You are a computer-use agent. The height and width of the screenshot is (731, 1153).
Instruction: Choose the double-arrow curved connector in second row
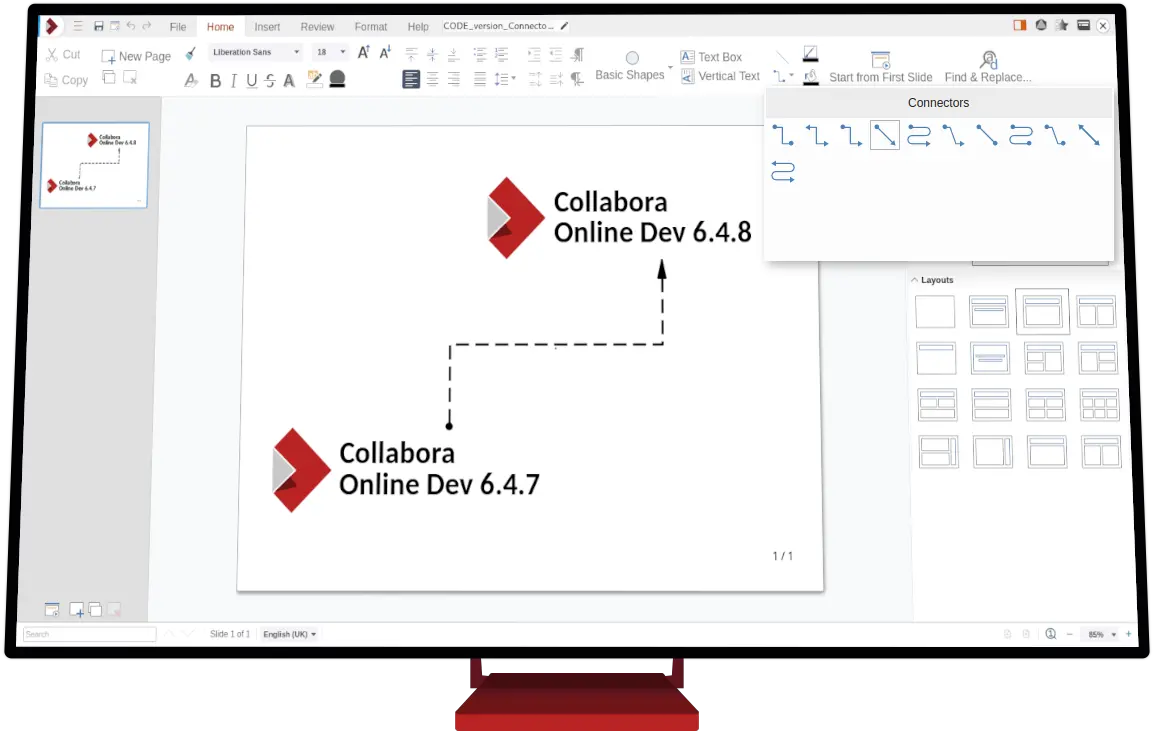[x=783, y=172]
